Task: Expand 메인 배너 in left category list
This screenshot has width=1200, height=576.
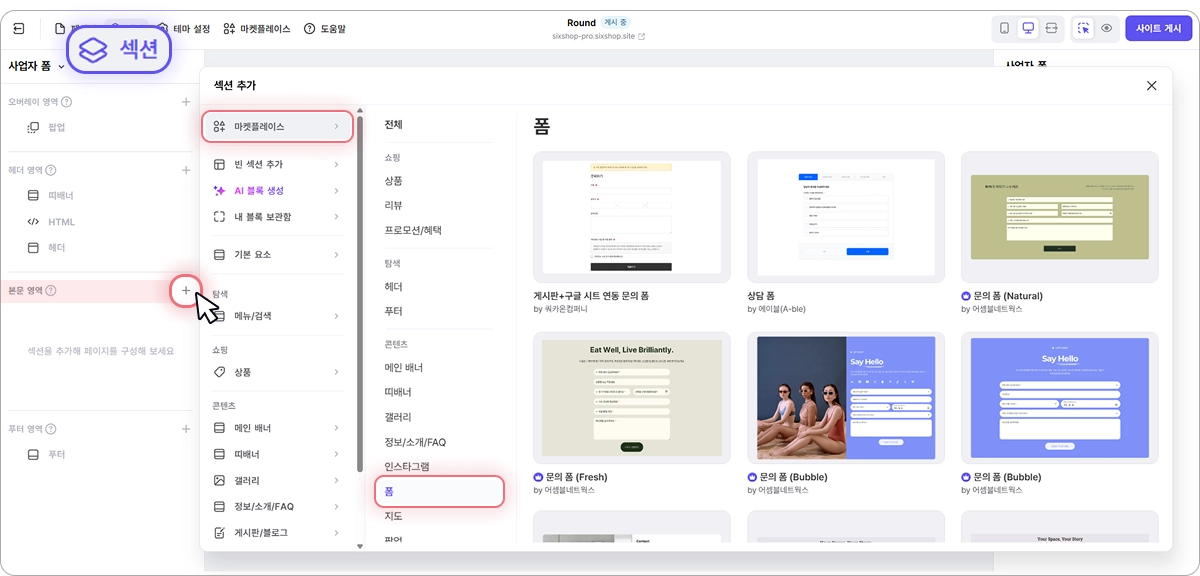Action: coord(277,428)
